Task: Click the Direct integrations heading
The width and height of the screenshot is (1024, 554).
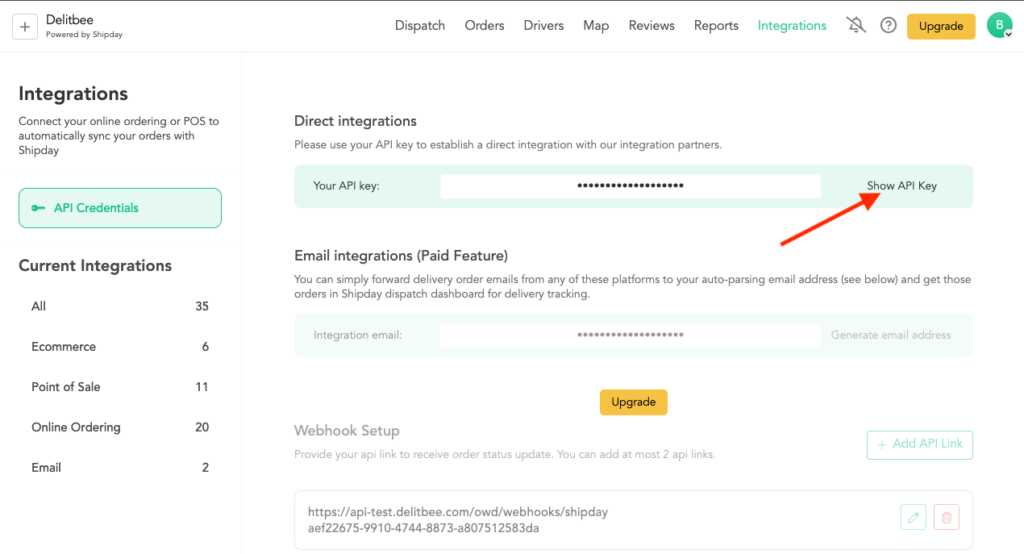Action: pyautogui.click(x=355, y=121)
